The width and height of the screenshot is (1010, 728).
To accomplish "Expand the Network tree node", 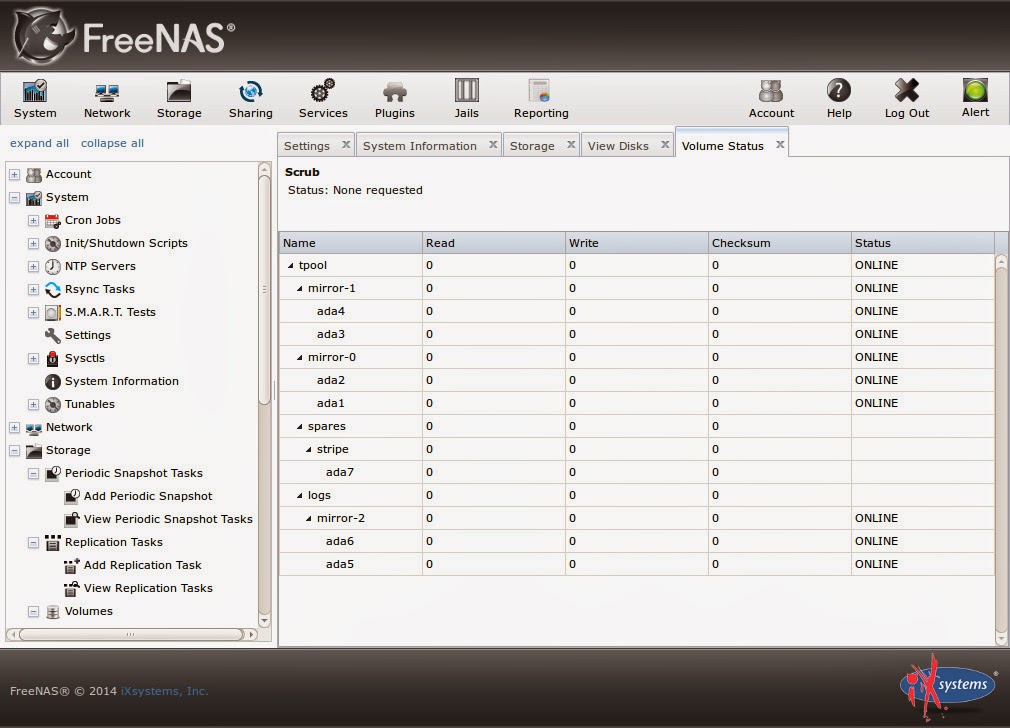I will (14, 428).
